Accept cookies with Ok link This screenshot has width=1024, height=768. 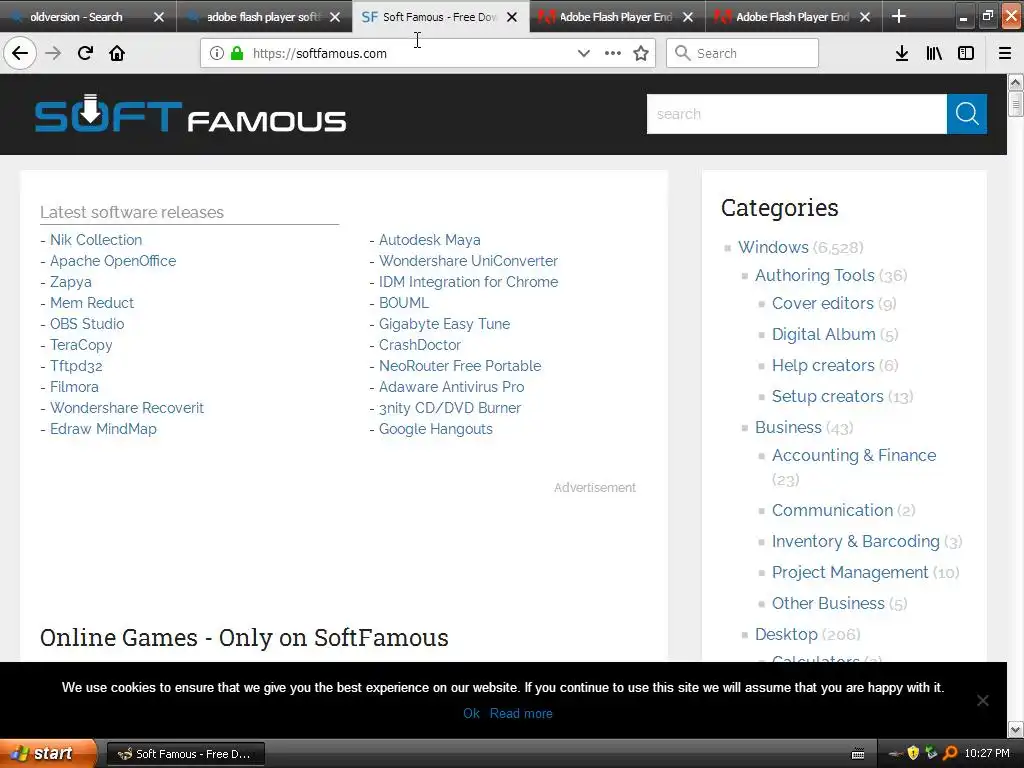point(472,713)
